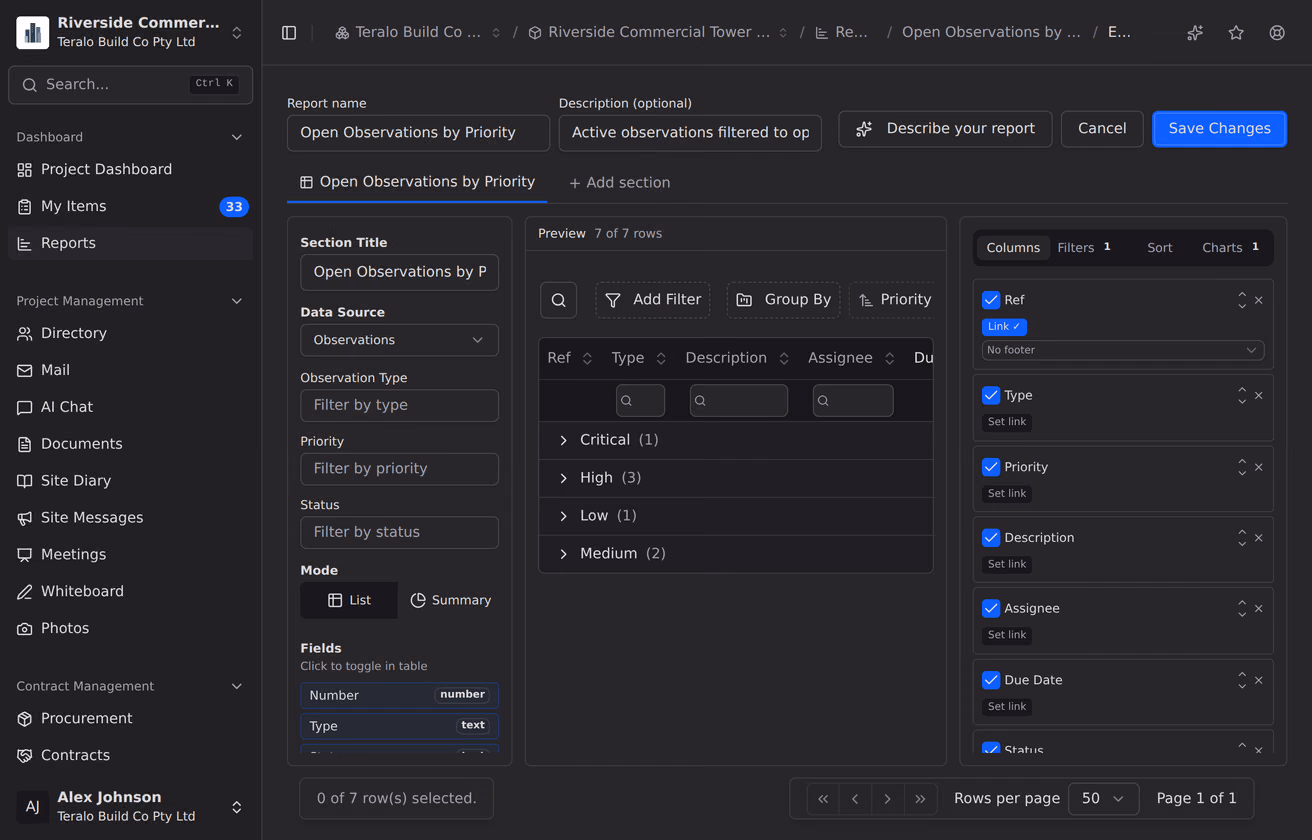Expand the Critical group row
Viewport: 1312px width, 840px height.
563,440
